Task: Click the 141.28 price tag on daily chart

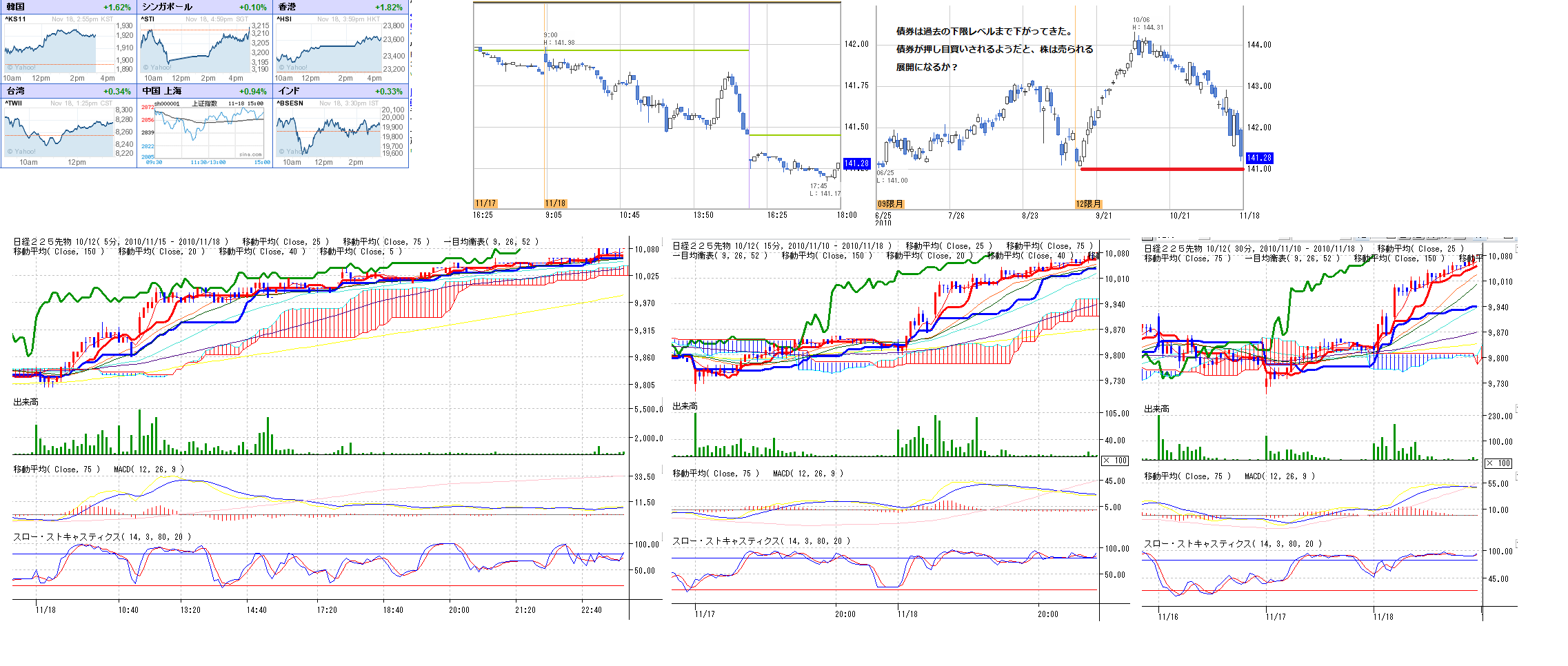Action: click(1259, 158)
